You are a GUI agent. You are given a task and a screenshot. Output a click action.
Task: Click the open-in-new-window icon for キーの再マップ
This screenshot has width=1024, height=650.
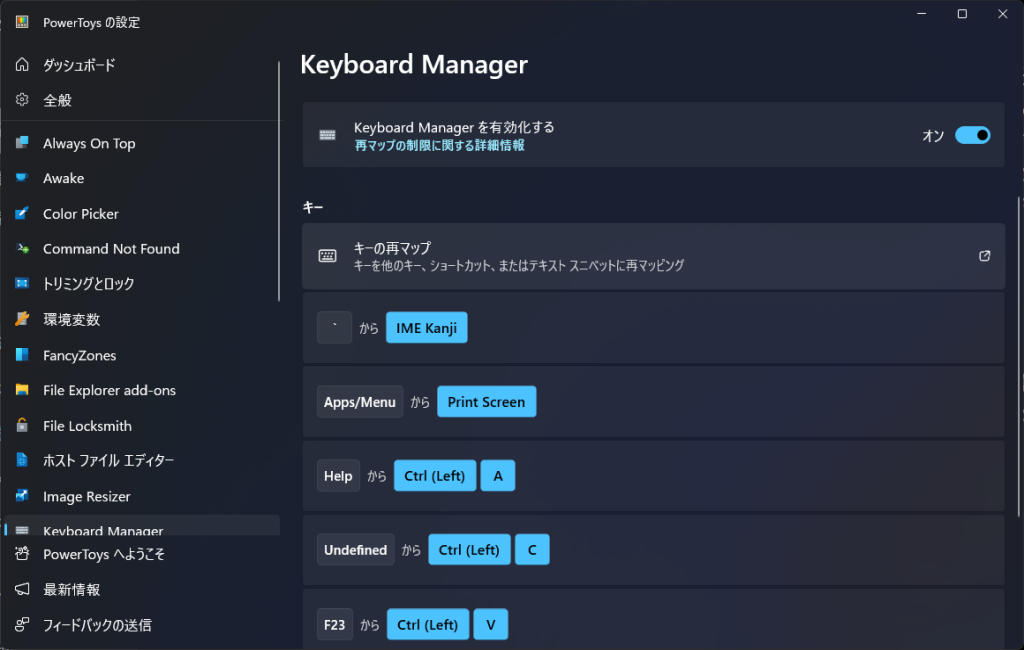(x=984, y=256)
